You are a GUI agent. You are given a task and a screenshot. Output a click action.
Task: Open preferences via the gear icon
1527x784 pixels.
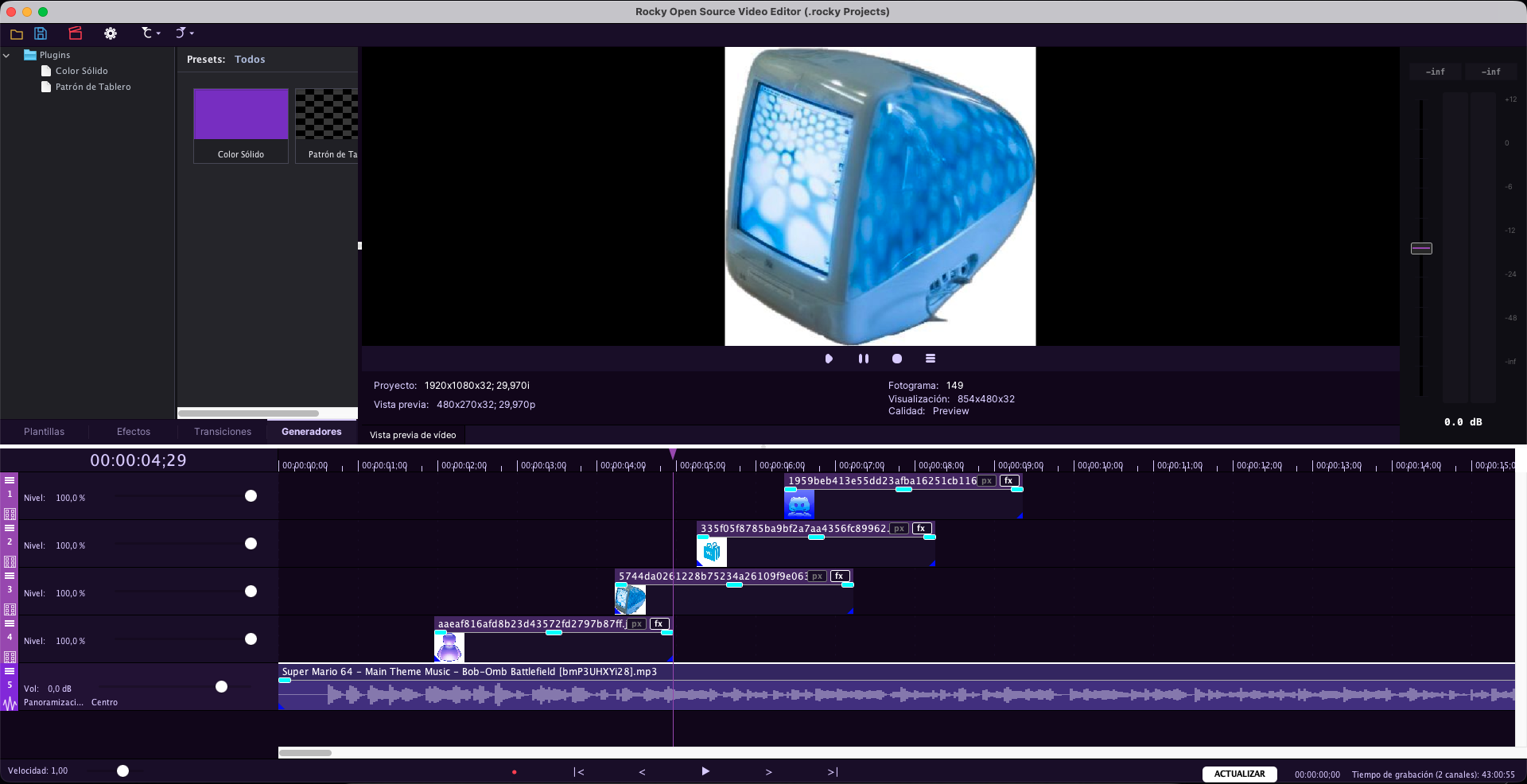pyautogui.click(x=111, y=33)
